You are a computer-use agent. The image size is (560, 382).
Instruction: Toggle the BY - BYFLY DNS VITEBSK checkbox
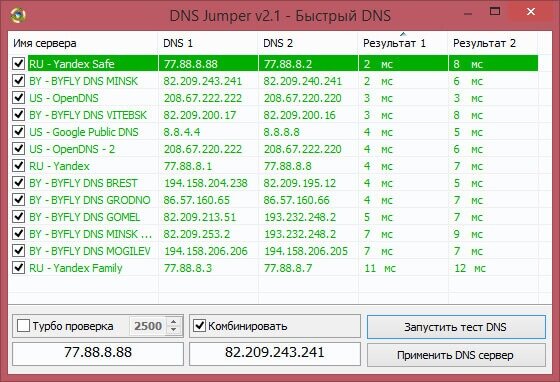[x=19, y=115]
